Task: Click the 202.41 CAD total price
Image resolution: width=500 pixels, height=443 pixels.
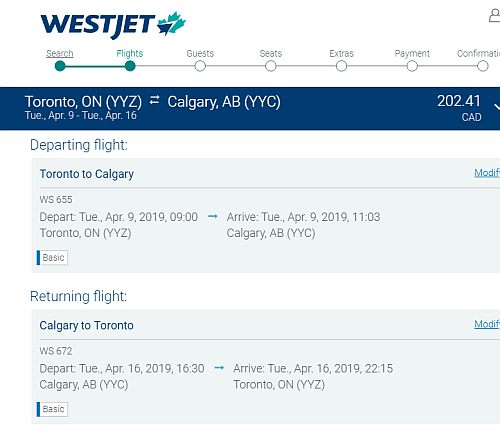Action: point(459,108)
